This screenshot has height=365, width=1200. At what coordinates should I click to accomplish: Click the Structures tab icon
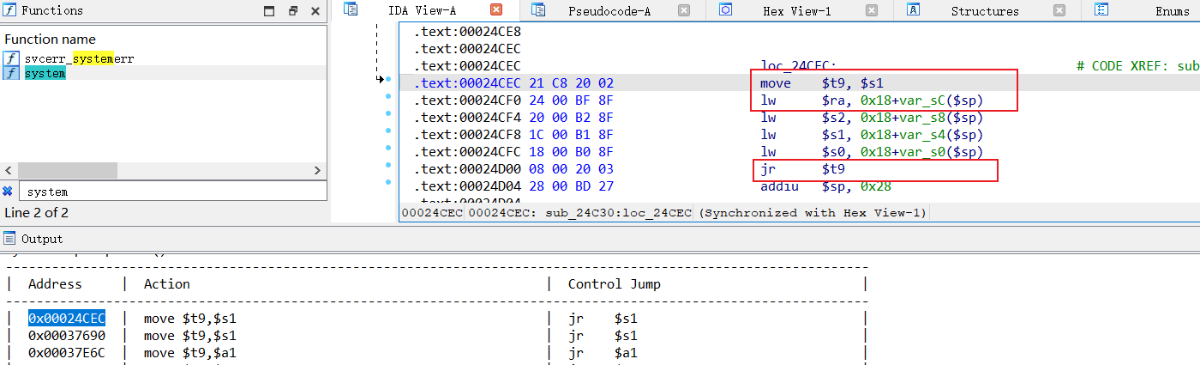[914, 10]
